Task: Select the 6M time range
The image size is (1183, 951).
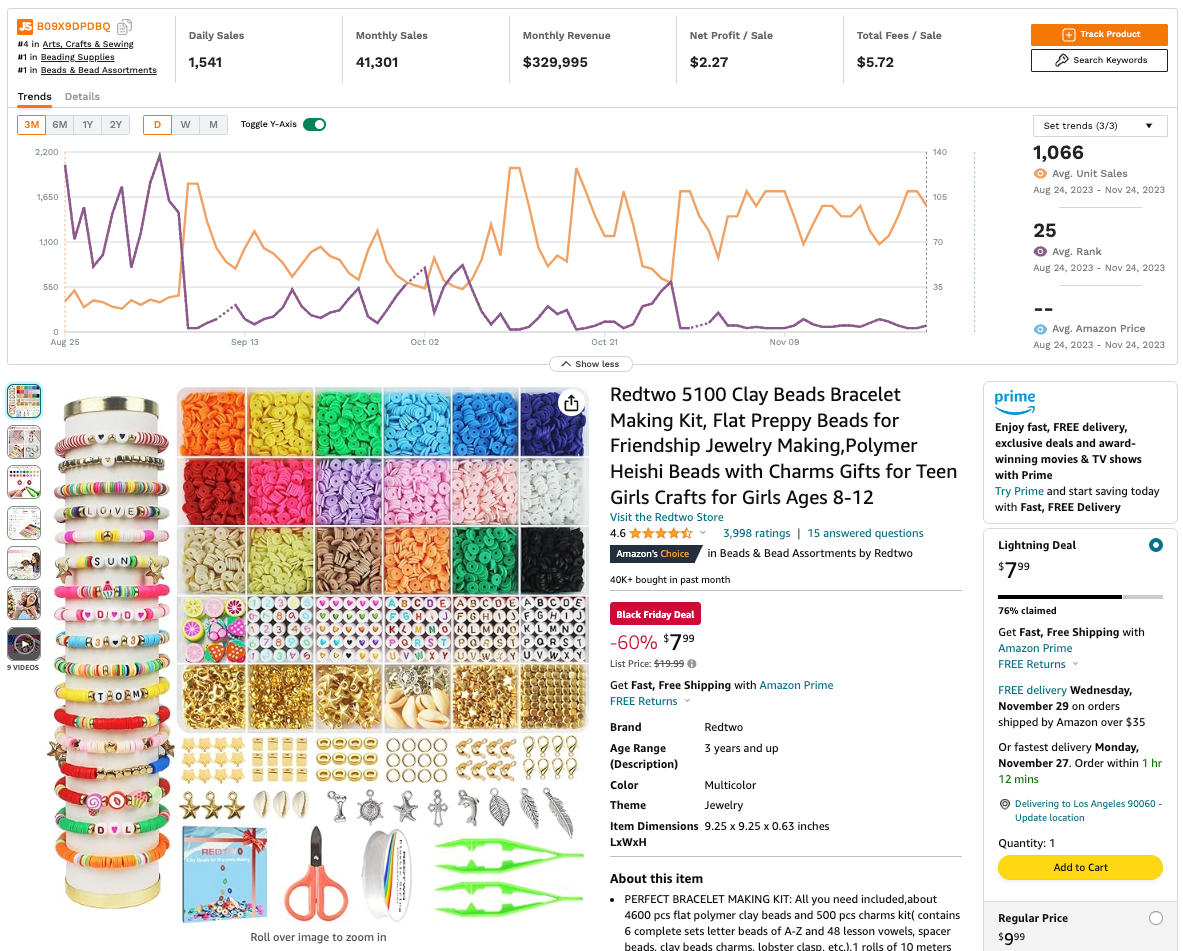Action: 60,125
